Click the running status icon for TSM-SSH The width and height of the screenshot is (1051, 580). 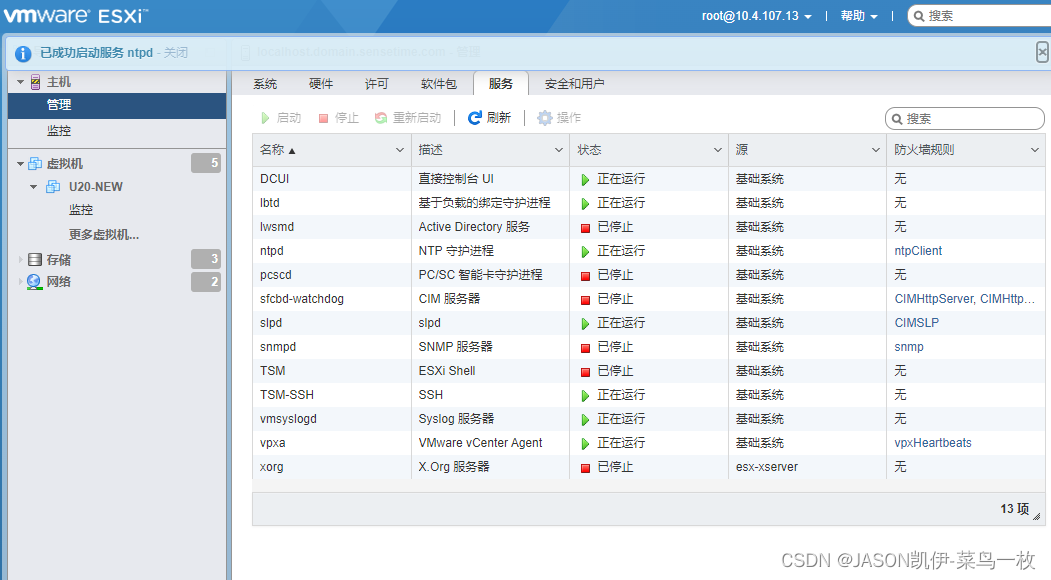point(585,396)
